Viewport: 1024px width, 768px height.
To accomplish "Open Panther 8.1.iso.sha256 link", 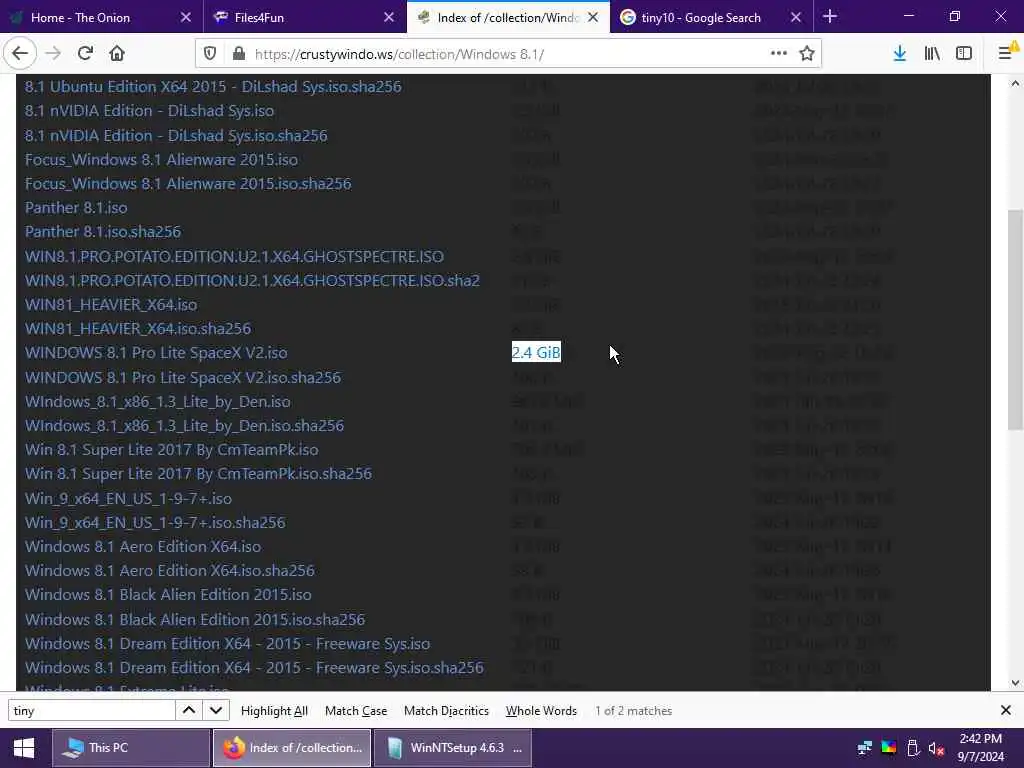I will [103, 231].
